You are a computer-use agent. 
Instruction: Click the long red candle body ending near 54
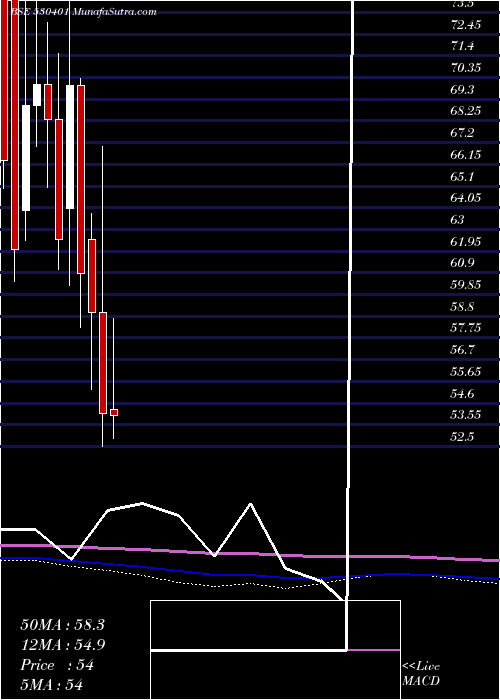103,363
